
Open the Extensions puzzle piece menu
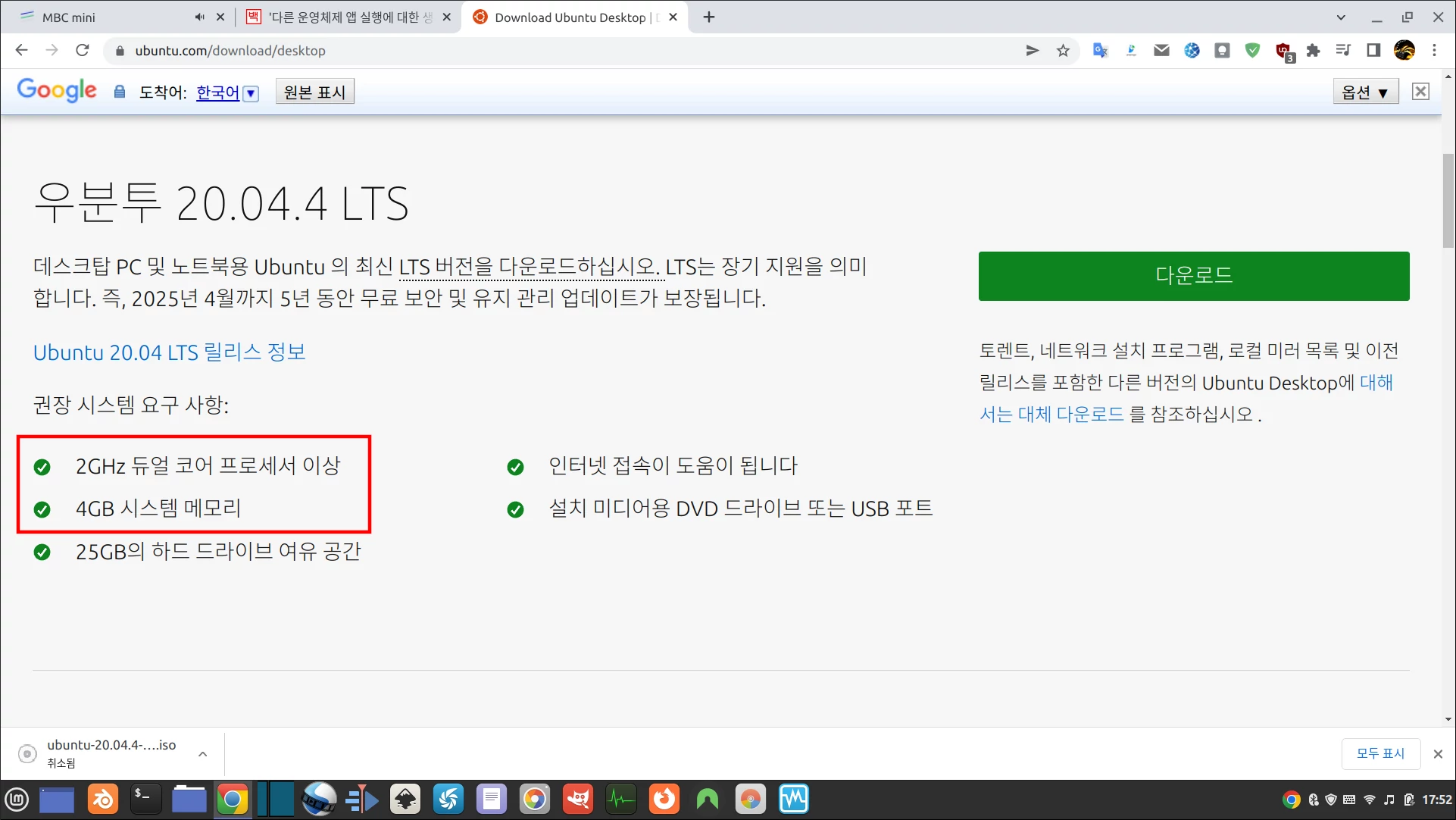[1314, 51]
